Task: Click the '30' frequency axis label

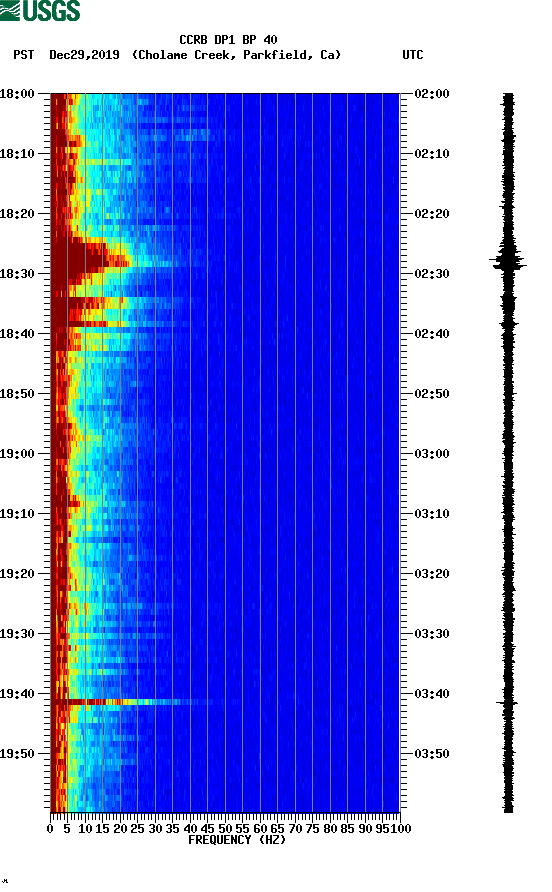Action: [155, 829]
